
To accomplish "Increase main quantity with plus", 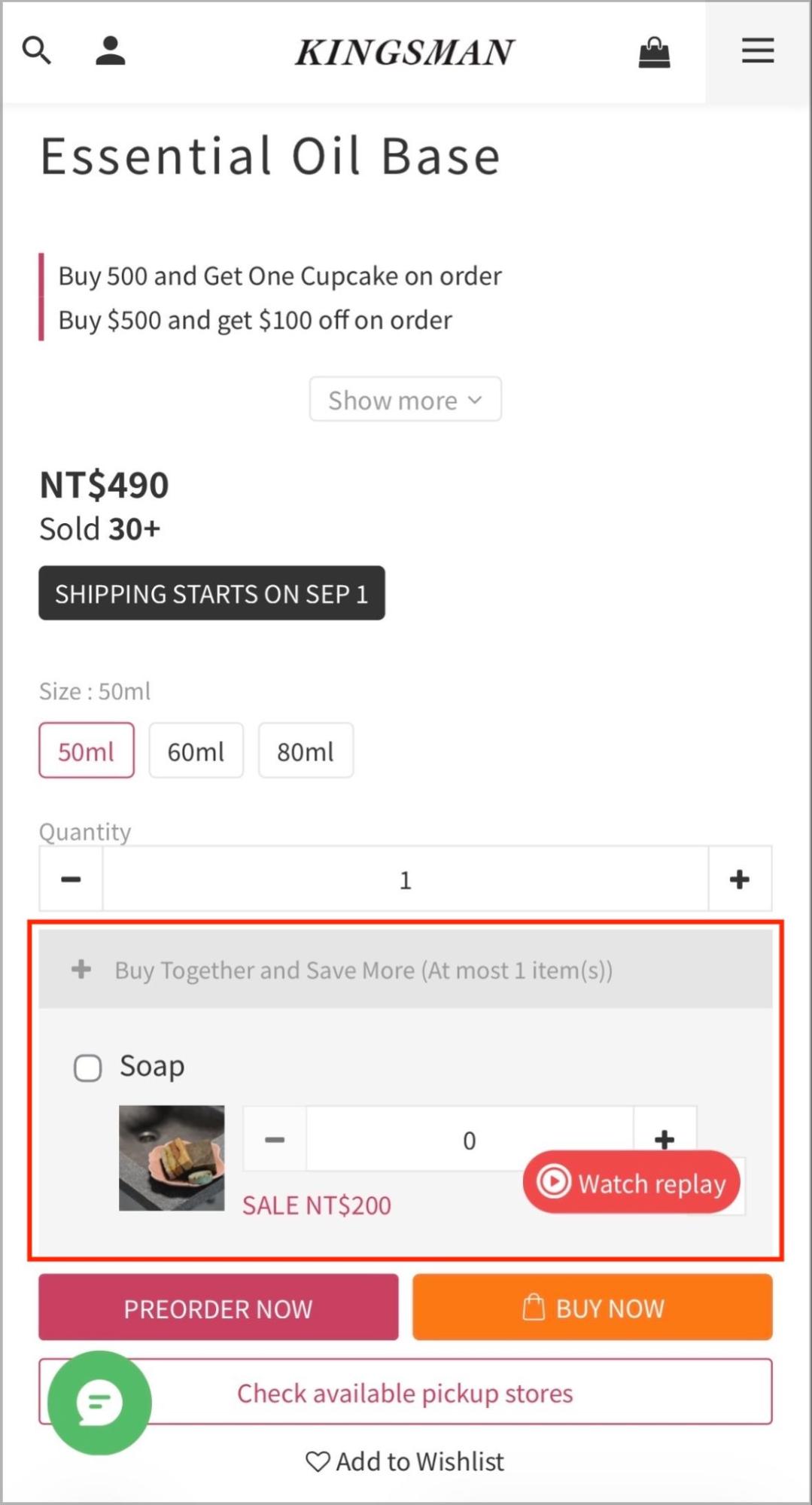I will pos(740,879).
